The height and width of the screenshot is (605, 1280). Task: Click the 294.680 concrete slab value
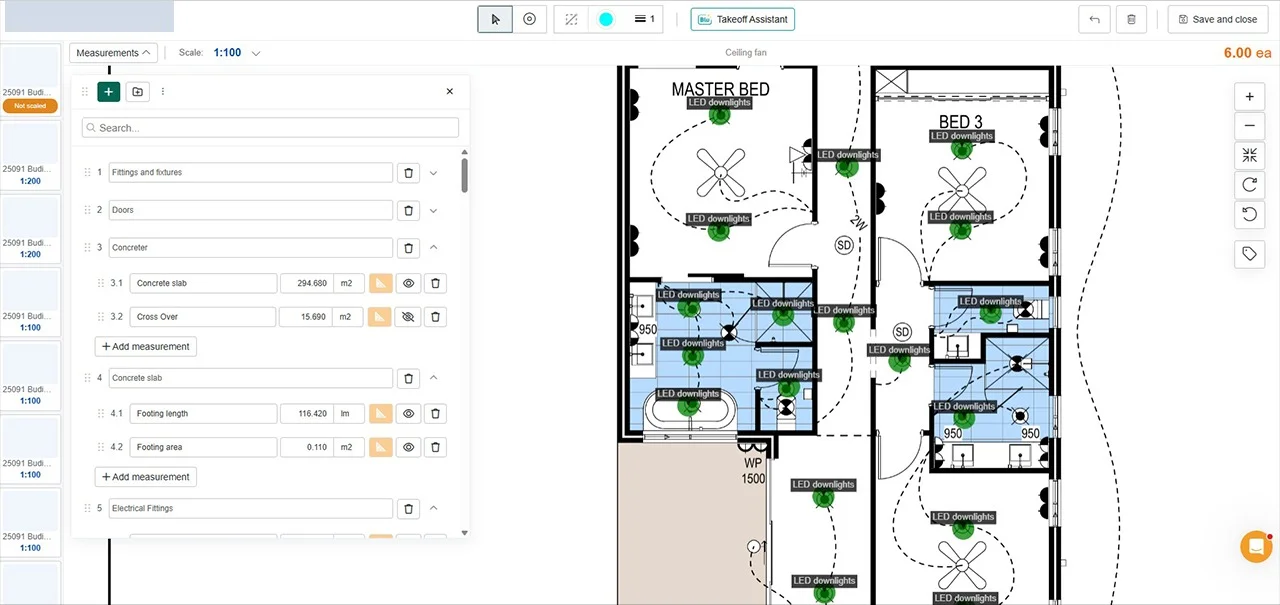[306, 284]
